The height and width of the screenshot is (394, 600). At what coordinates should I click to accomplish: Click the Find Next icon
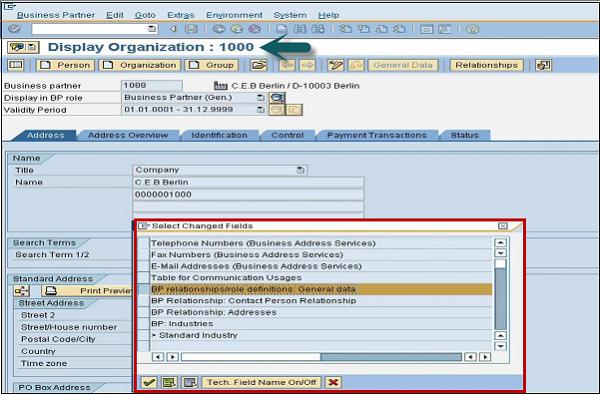tap(318, 29)
